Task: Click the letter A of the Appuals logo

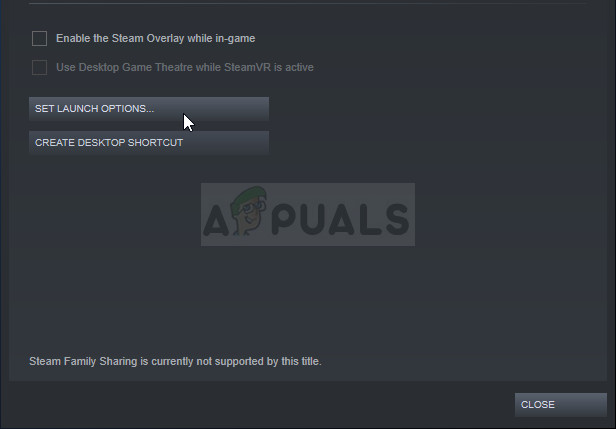Action: (x=216, y=220)
